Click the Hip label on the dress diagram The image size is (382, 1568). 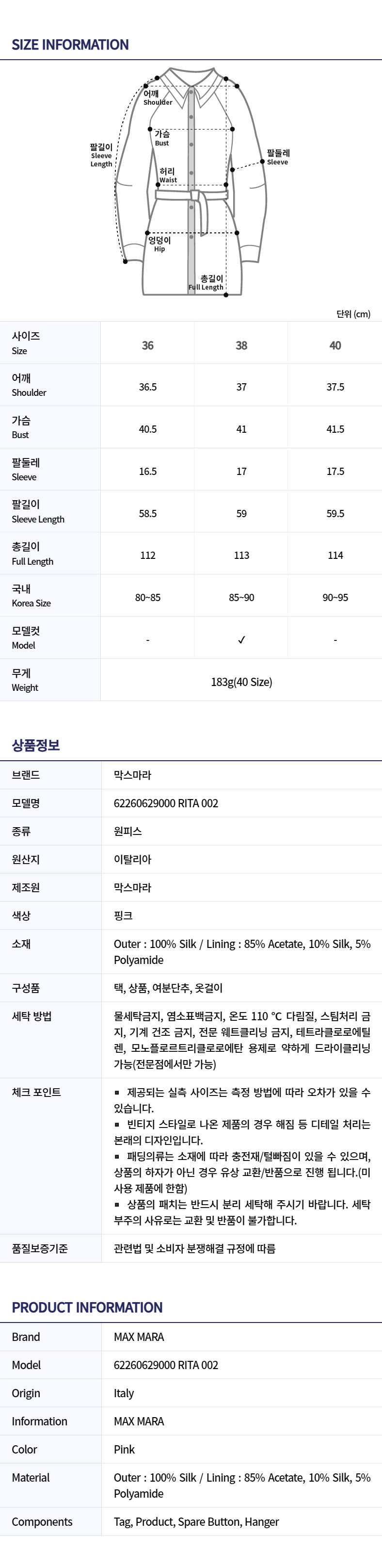[159, 244]
